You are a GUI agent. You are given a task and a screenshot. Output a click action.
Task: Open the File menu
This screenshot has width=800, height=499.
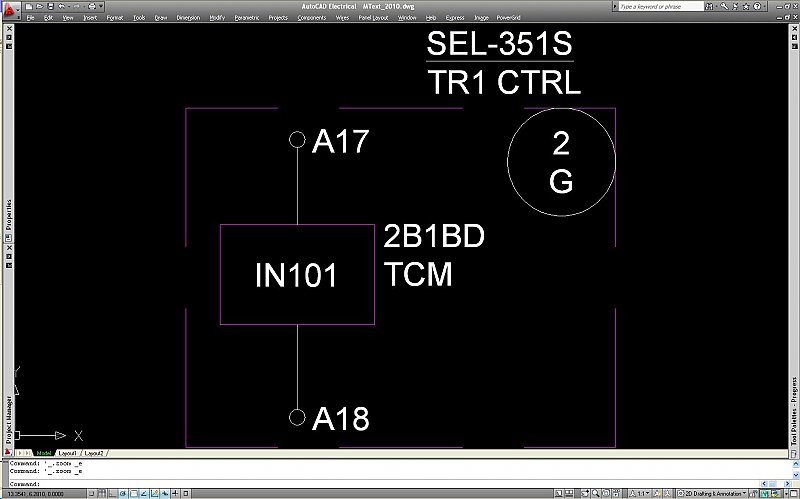click(x=31, y=18)
